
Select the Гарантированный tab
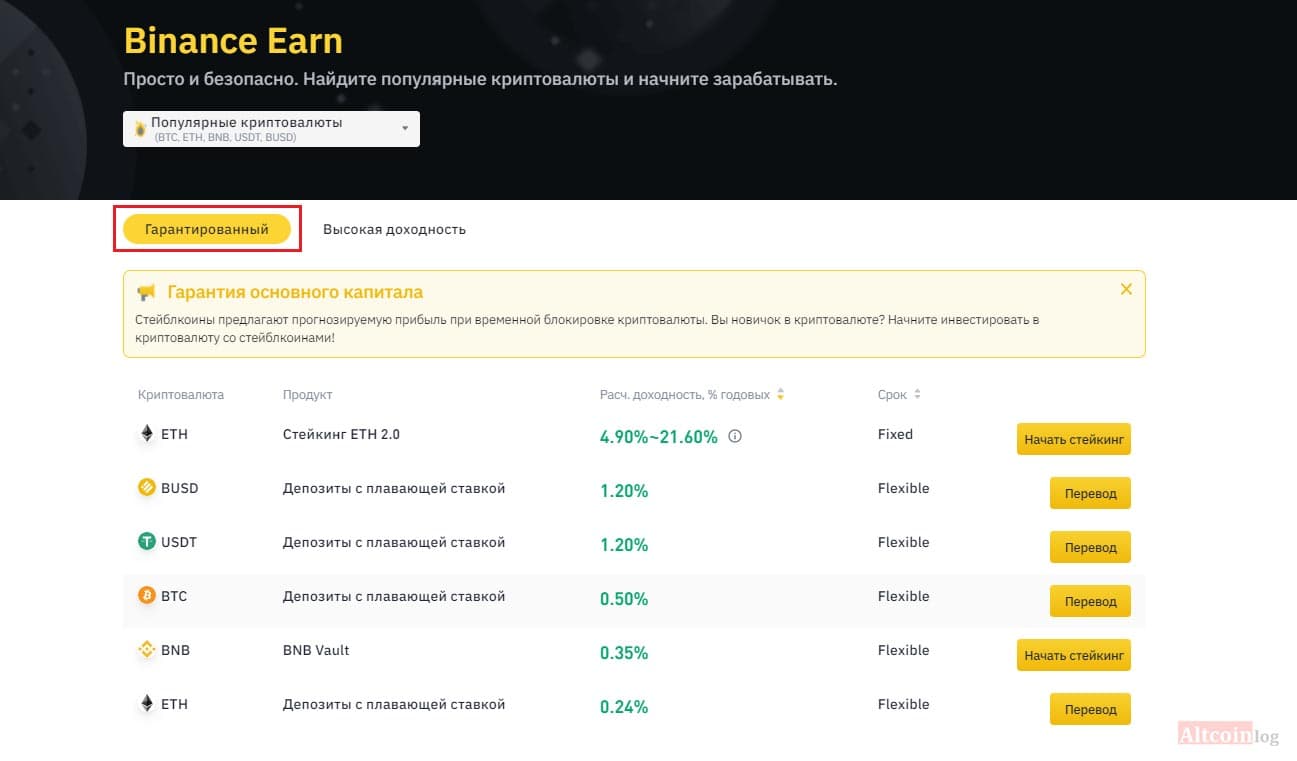tap(207, 229)
